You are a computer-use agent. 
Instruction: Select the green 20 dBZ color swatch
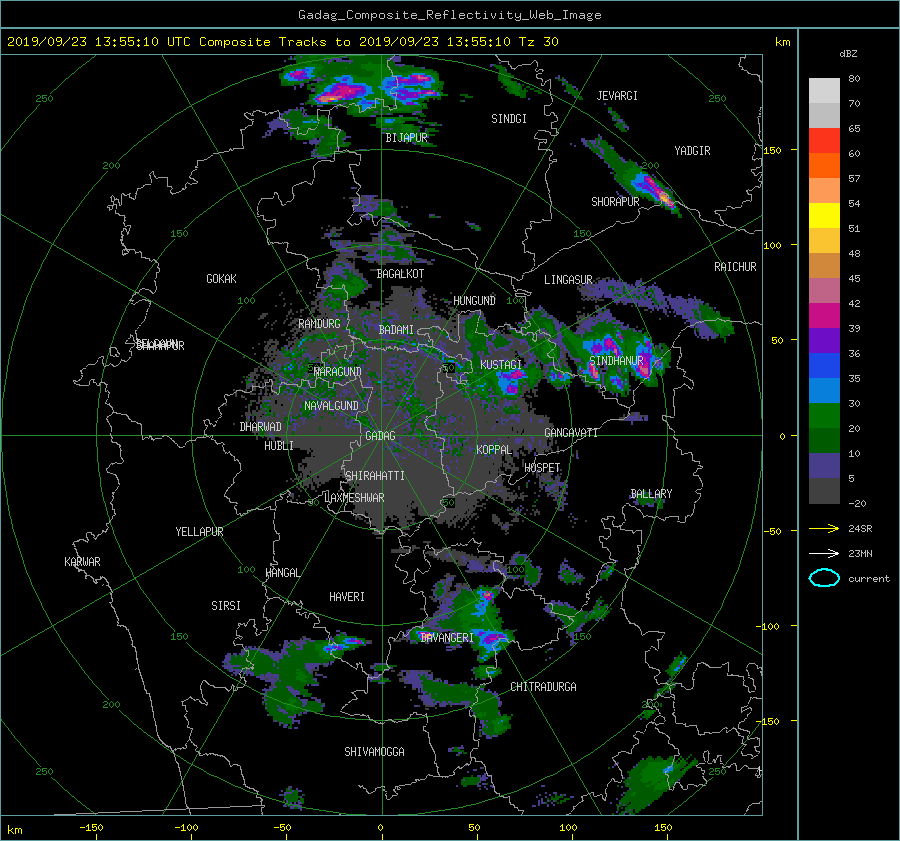(824, 416)
